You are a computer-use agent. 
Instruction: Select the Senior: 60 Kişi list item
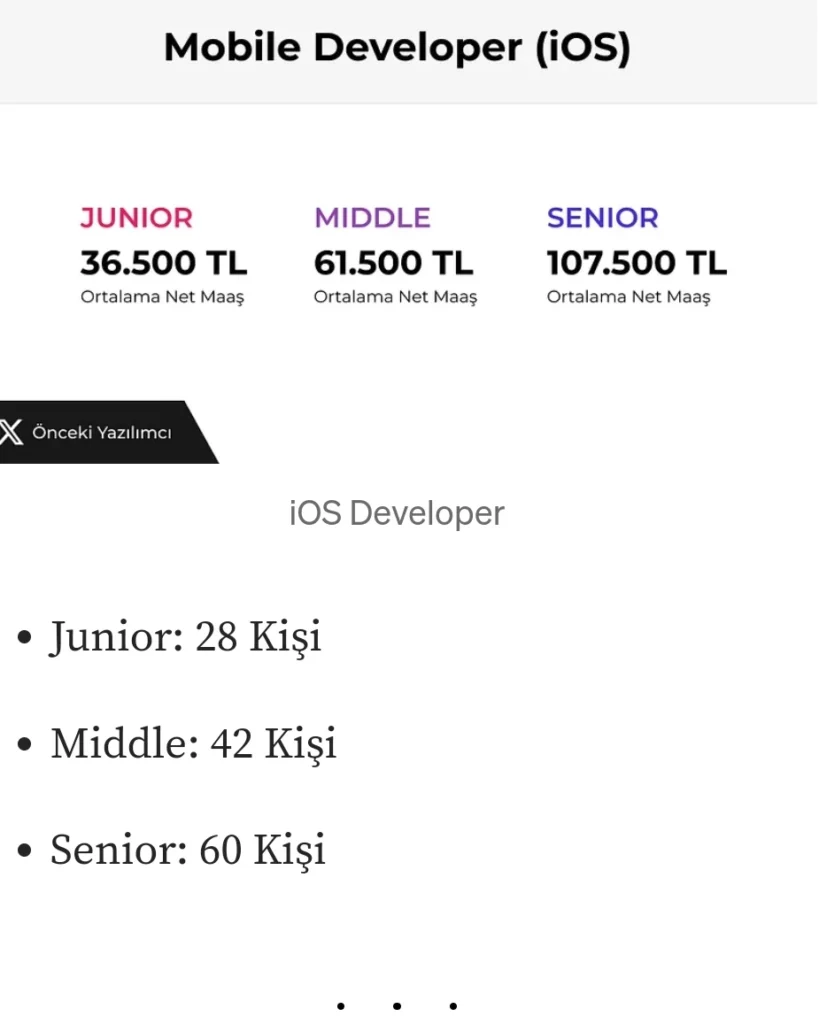point(188,850)
